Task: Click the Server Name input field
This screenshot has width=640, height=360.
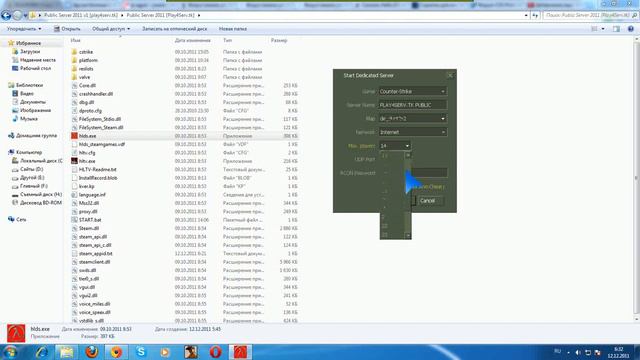Action: [x=412, y=105]
